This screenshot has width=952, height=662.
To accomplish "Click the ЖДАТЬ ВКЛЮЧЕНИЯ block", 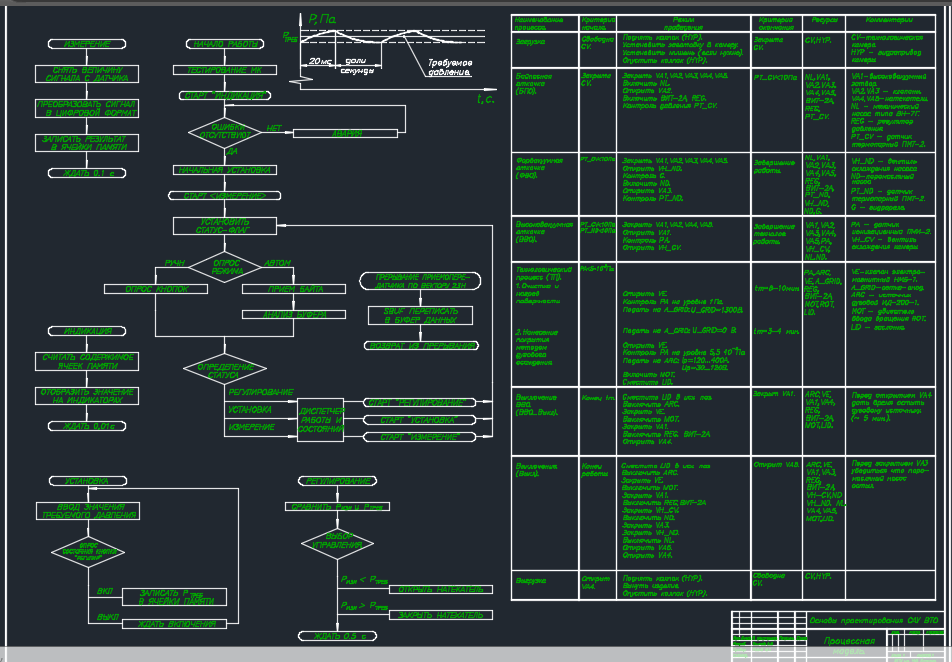I will (174, 624).
